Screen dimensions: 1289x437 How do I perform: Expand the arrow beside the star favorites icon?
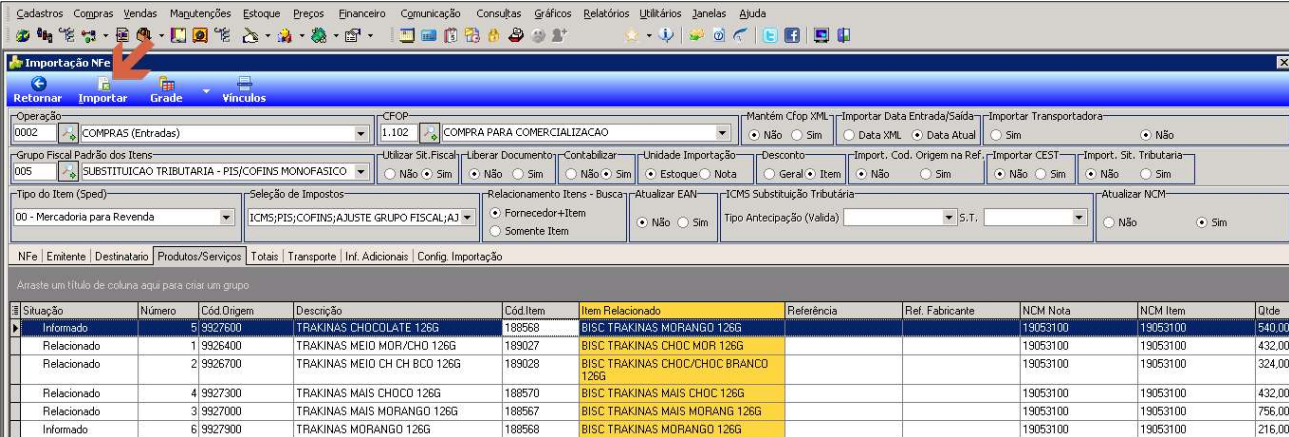(648, 36)
